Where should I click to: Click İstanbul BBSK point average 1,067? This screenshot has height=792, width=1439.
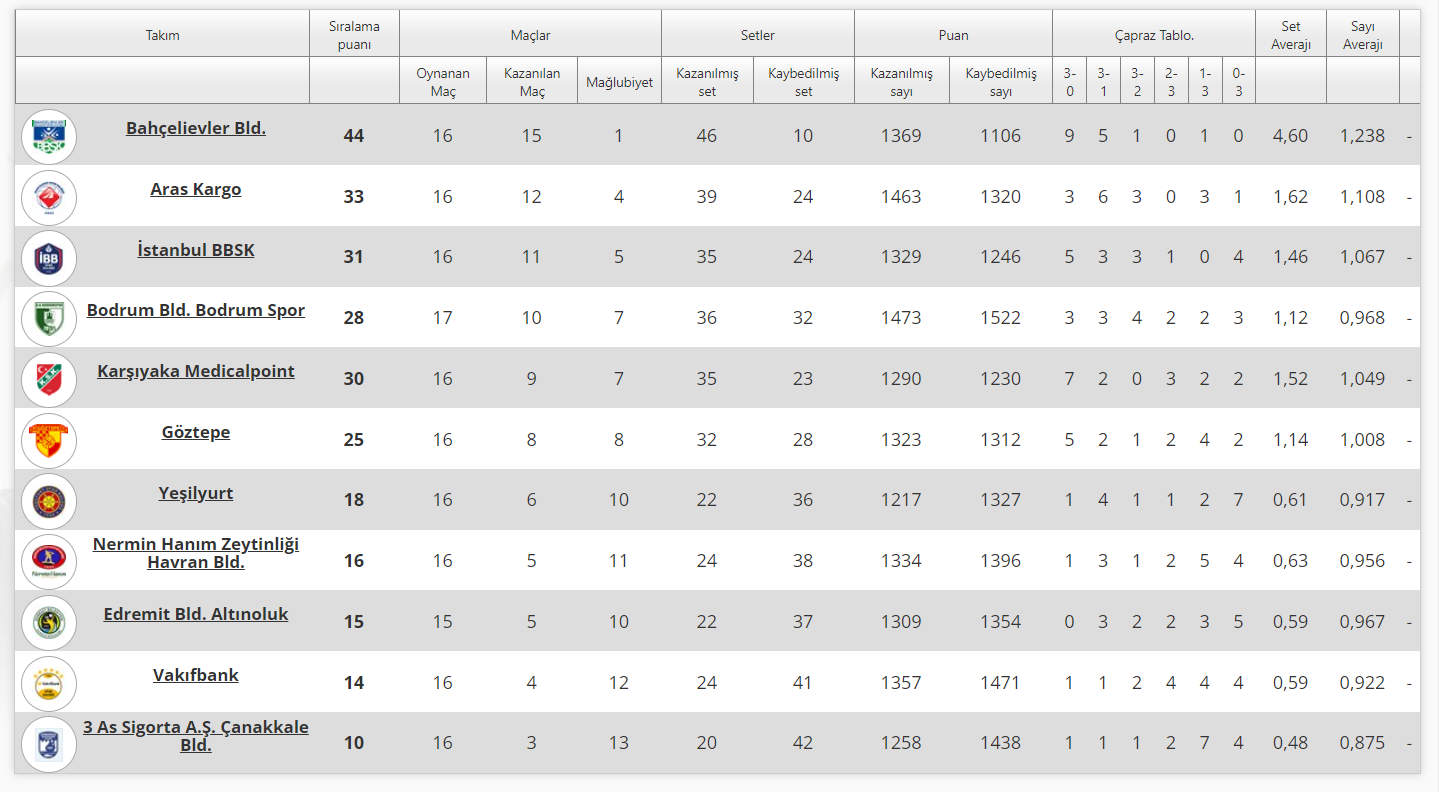coord(1363,257)
